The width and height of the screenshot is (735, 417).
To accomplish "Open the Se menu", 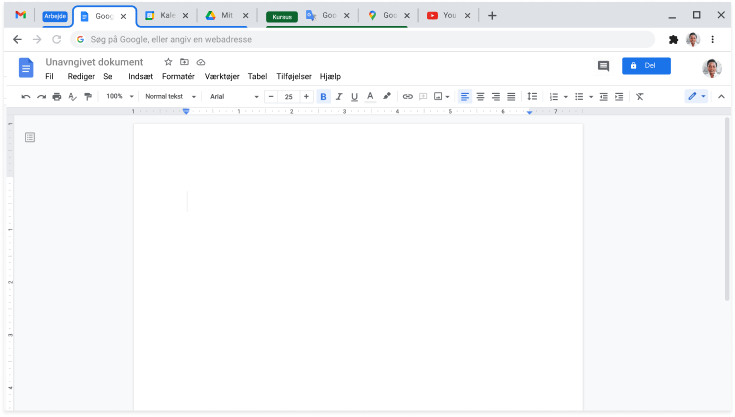I will [108, 76].
